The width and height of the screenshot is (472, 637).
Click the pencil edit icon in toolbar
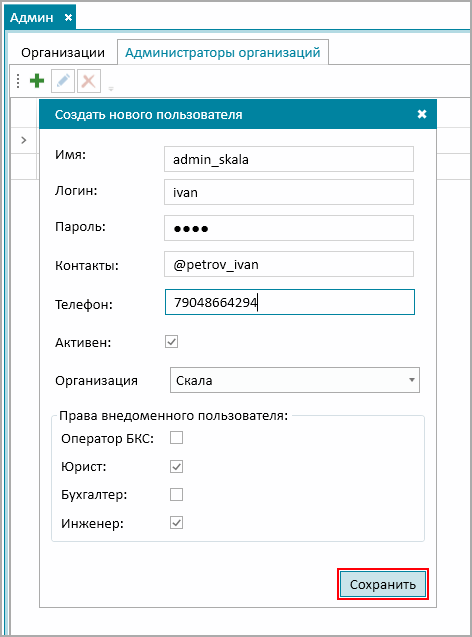point(63,81)
